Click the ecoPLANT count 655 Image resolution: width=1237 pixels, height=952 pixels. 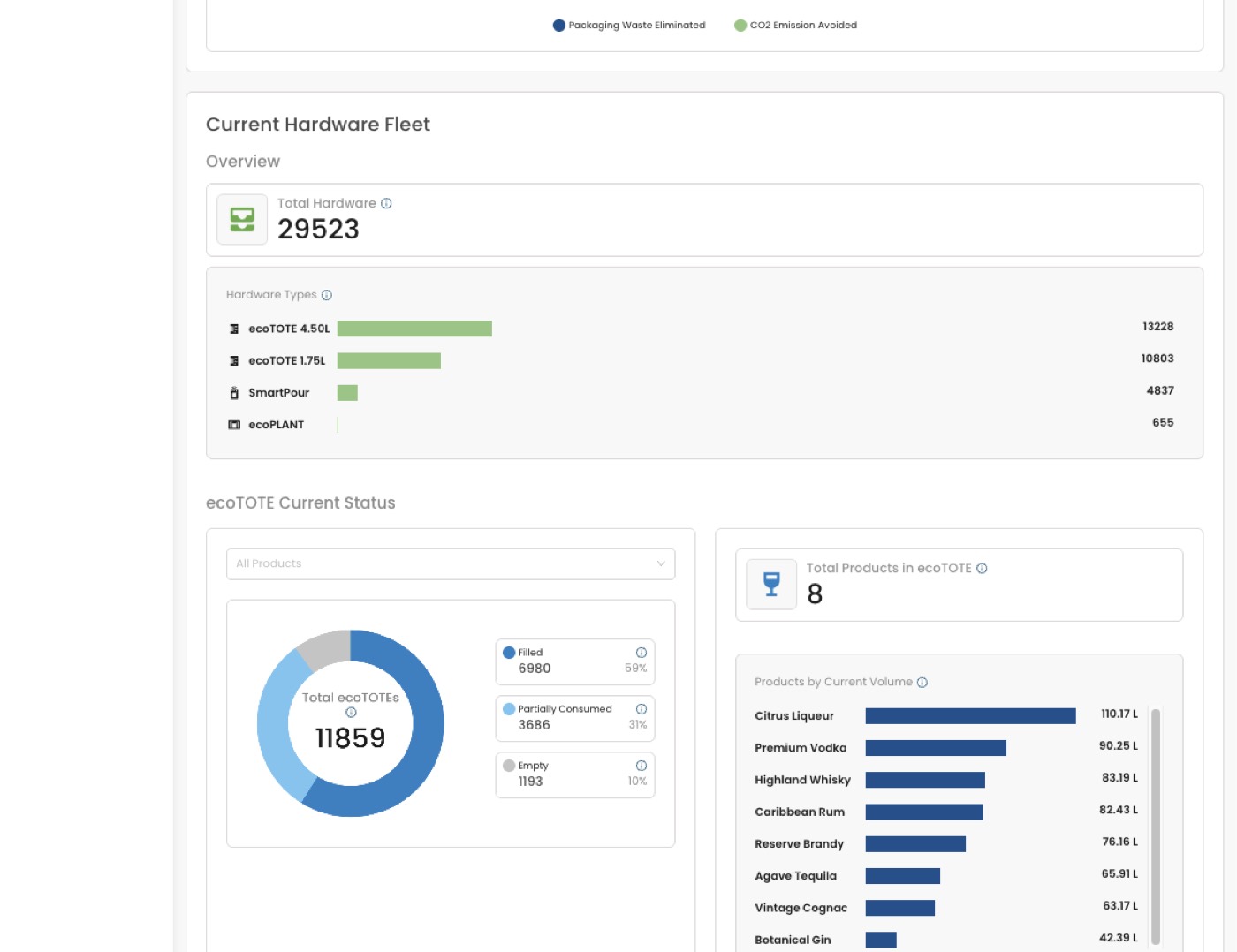pos(1163,422)
